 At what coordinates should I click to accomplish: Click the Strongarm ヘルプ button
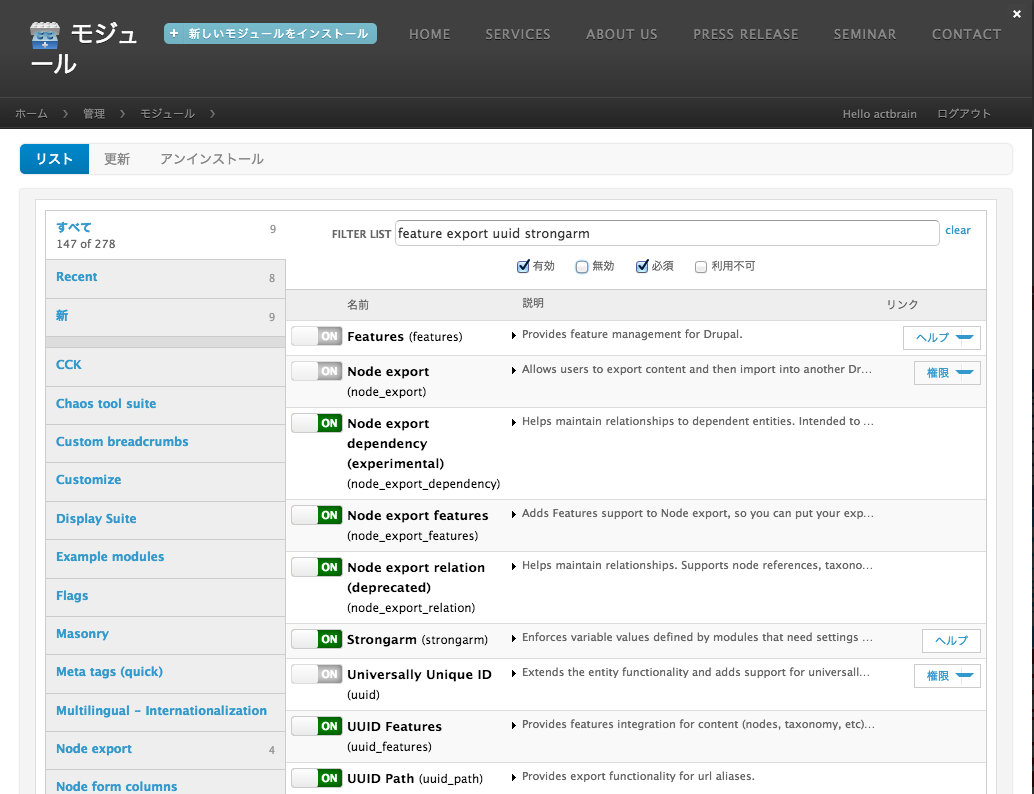point(950,641)
